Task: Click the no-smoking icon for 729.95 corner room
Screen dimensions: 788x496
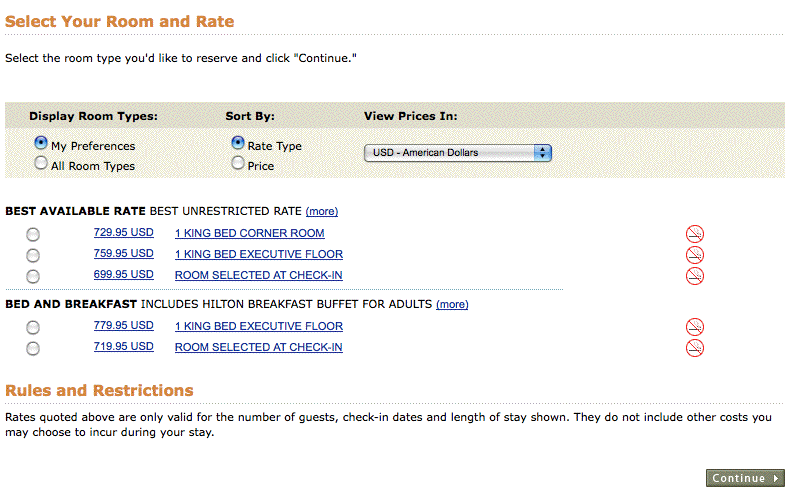Action: 694,234
